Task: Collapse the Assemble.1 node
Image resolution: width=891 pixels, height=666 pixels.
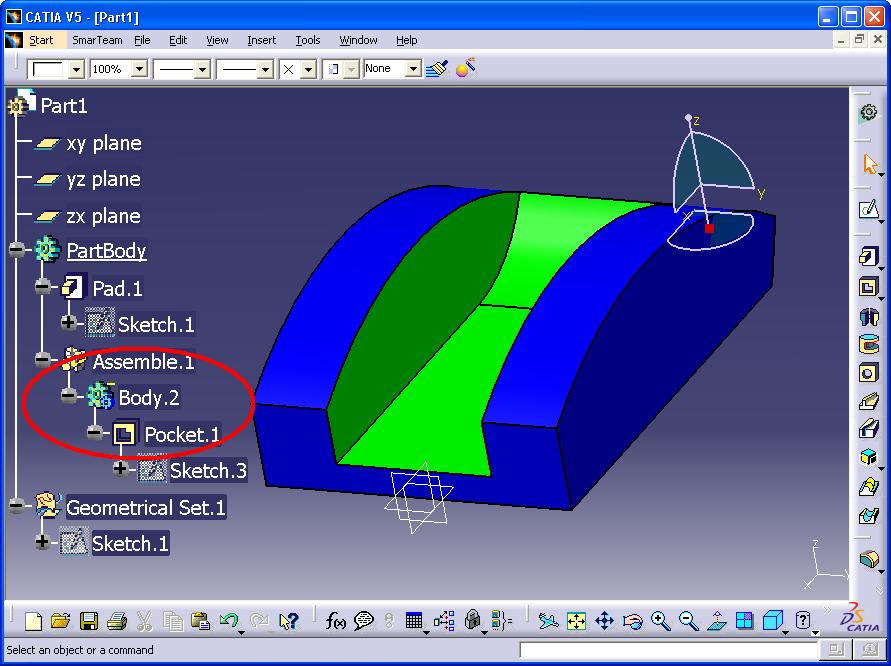Action: coord(43,360)
